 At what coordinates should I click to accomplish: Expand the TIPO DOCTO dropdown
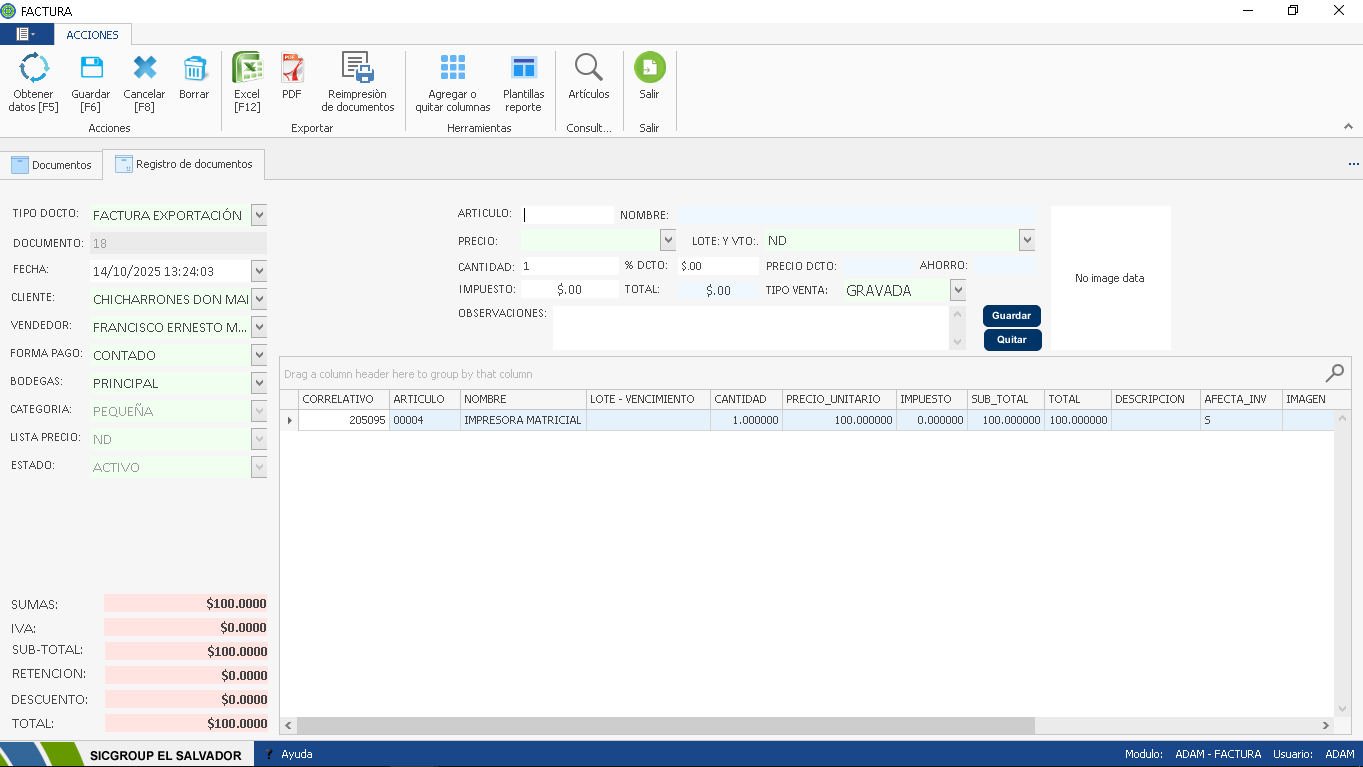pos(259,215)
